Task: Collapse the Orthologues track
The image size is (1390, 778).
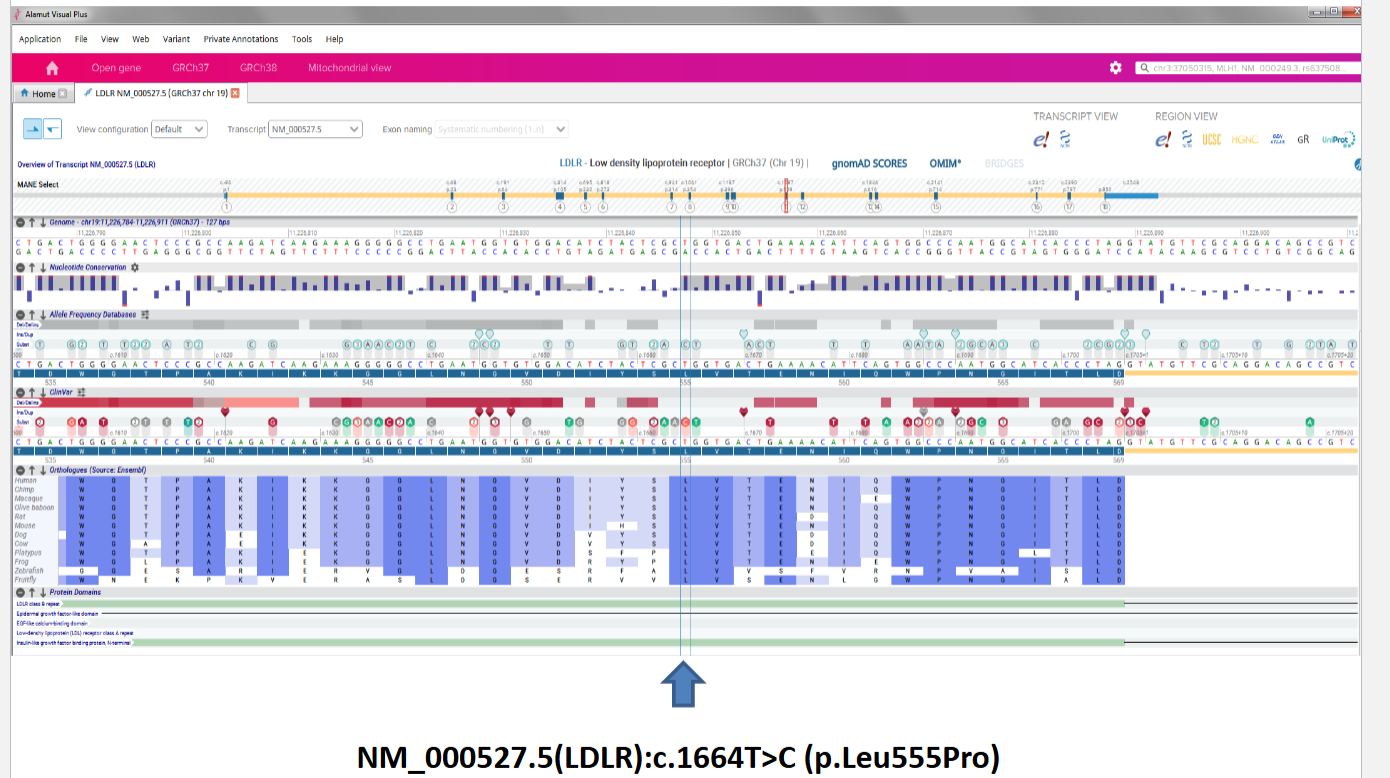Action: tap(20, 470)
